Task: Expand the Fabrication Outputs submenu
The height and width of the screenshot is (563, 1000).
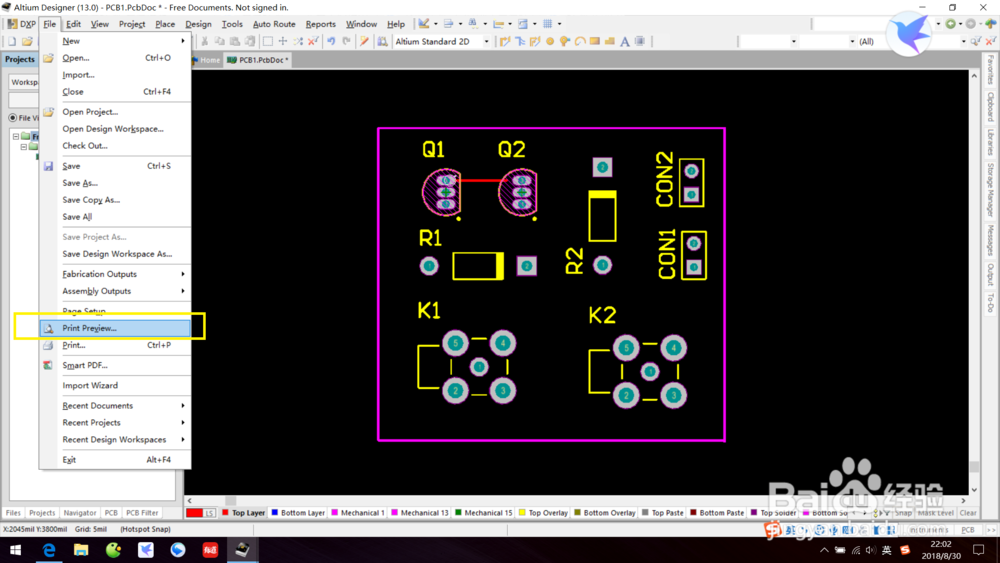Action: point(115,274)
